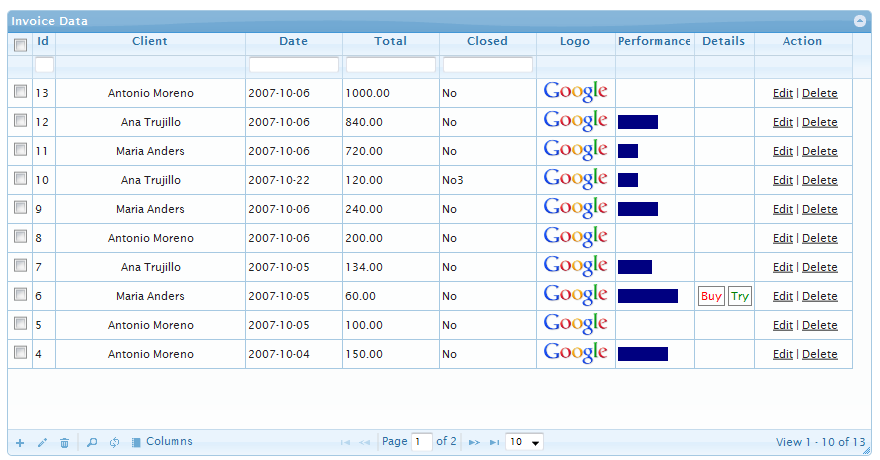This screenshot has height=460, width=880.
Task: Click the Delete link for invoice 9
Action: coord(820,209)
